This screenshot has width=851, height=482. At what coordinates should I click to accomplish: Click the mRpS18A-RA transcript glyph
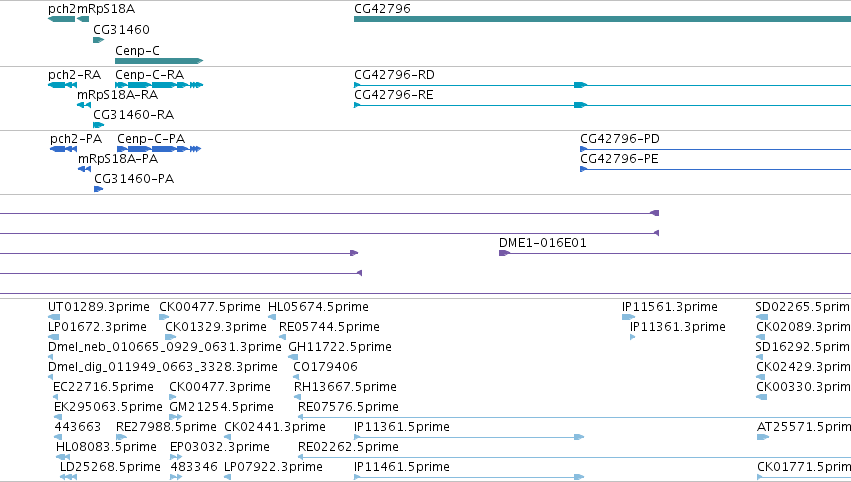point(84,105)
